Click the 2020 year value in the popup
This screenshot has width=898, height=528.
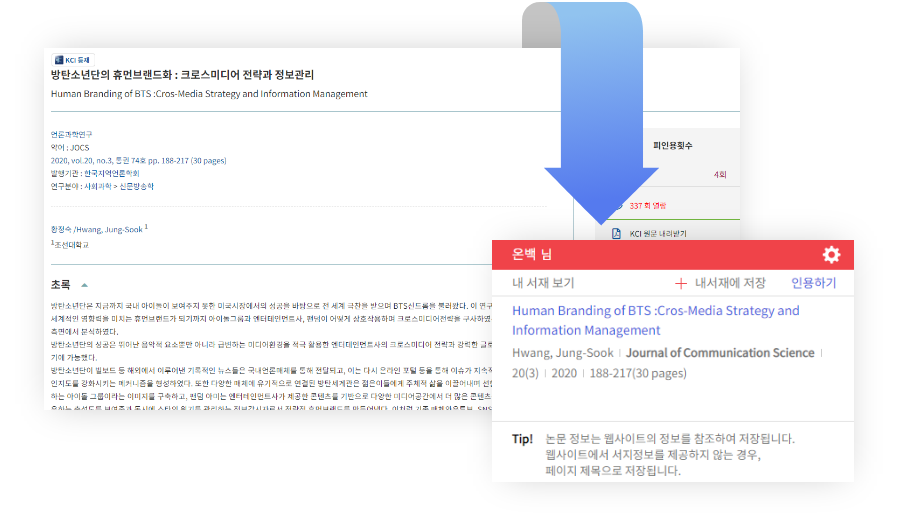coord(564,373)
